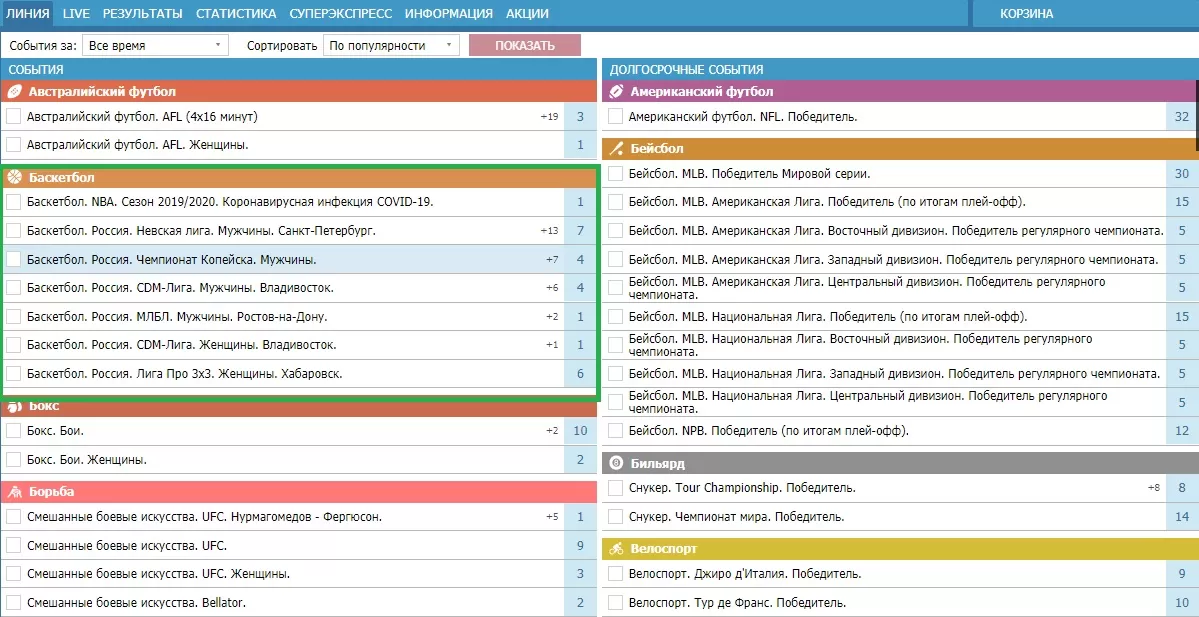Click the Australian football icon in header
Screen dimensions: 1199x617
pos(14,91)
